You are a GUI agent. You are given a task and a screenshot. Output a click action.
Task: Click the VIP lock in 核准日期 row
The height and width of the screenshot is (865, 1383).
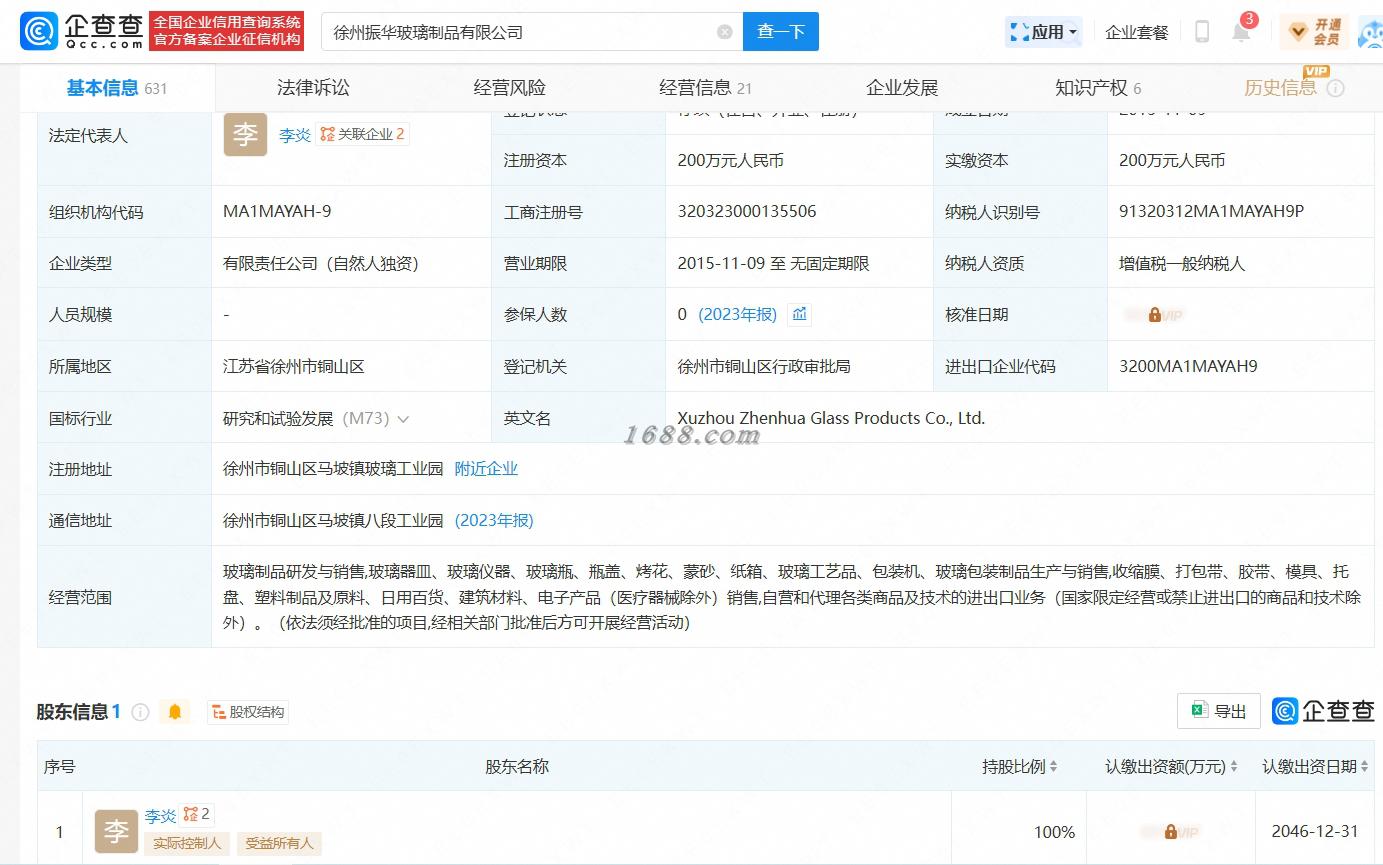(1154, 315)
